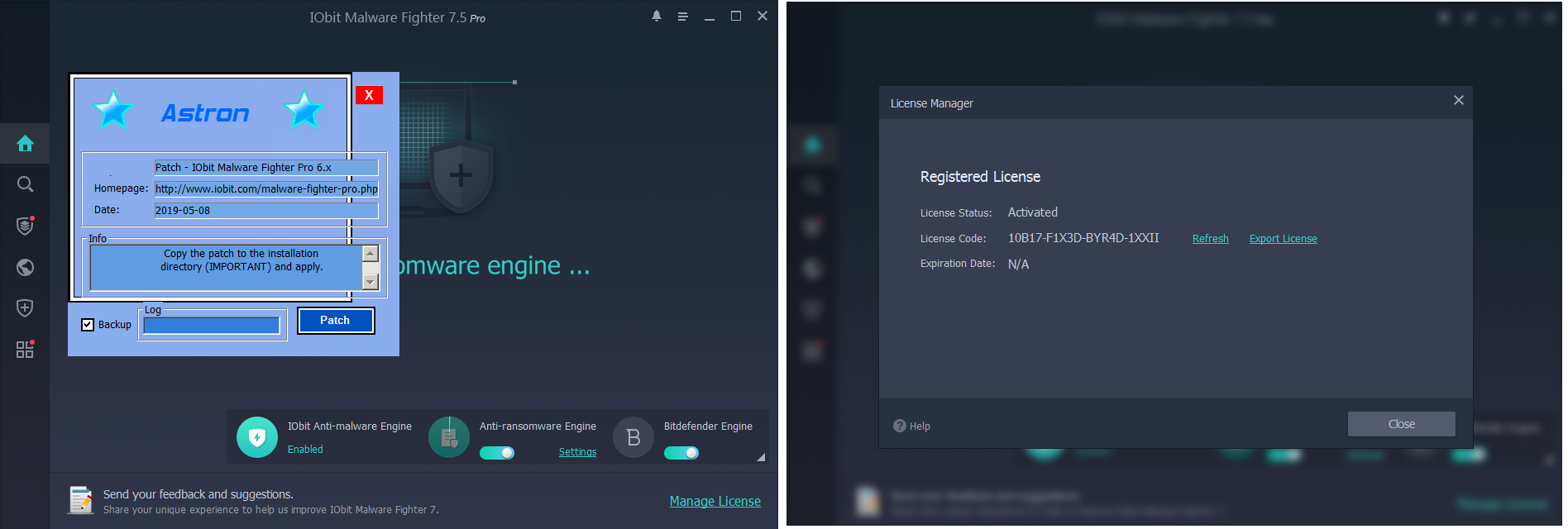Click the Enabled status under IObit Anti-malware Engine
Viewport: 1568px width, 529px height.
click(305, 450)
